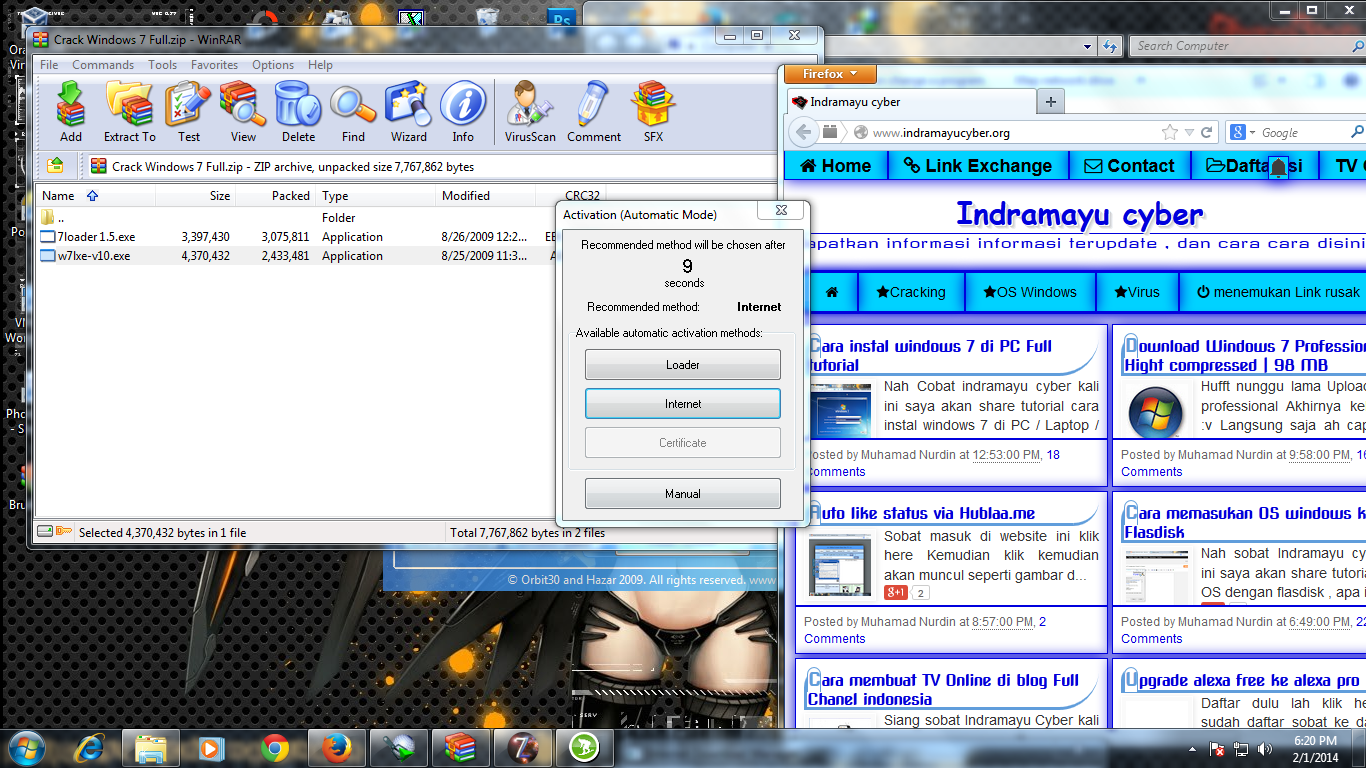Expand Explorer address bar dropdown arrow
Screen dimensions: 1366x768
click(1087, 46)
